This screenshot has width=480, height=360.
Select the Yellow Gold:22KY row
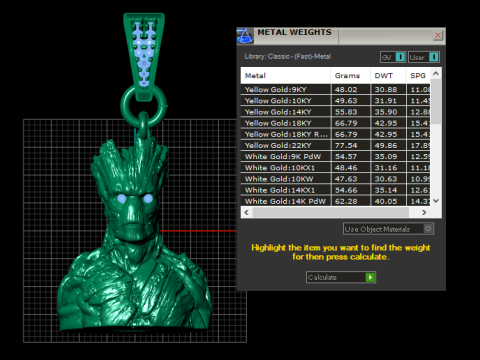pyautogui.click(x=336, y=145)
